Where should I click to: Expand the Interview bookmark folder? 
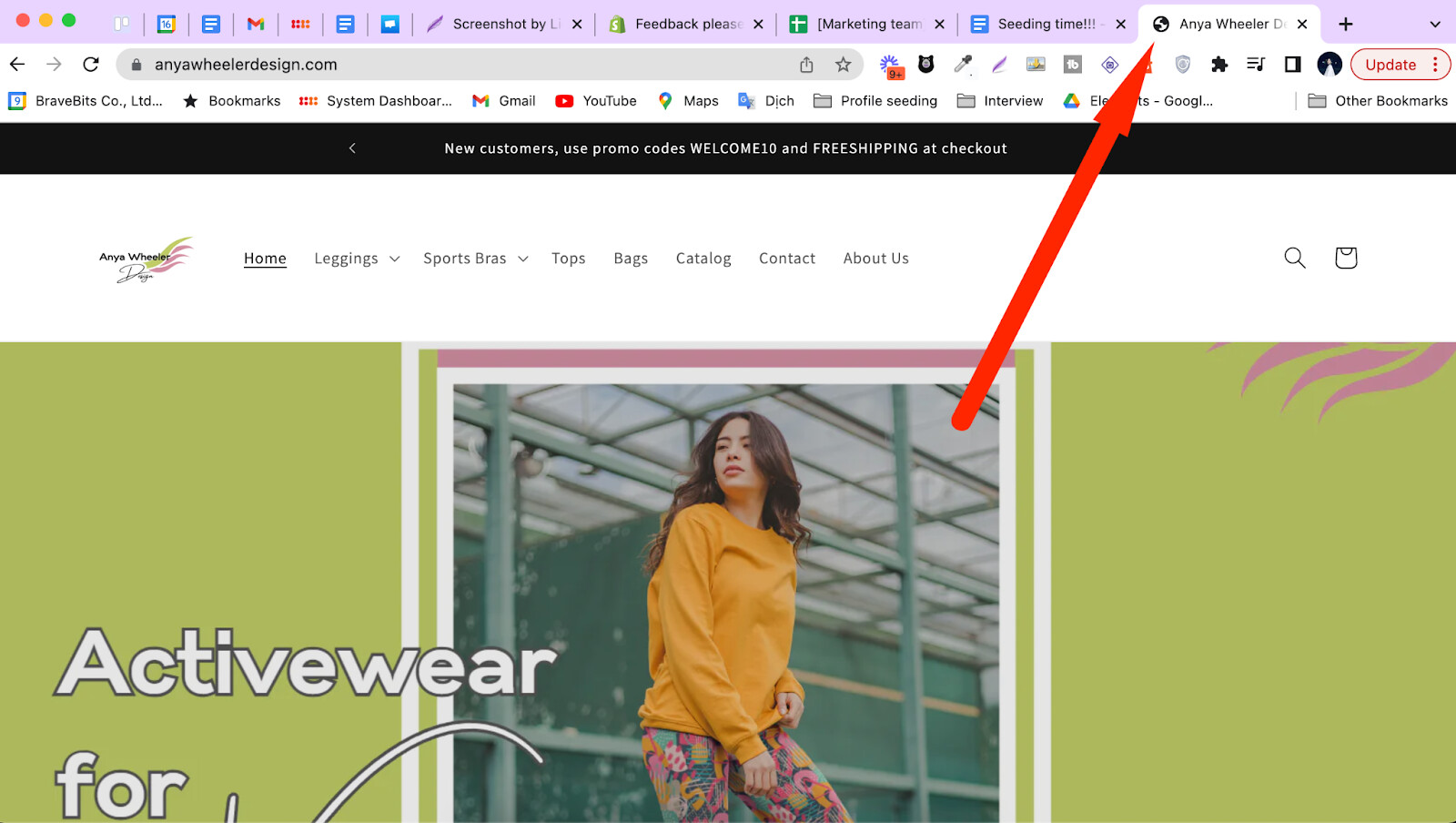tap(1000, 101)
